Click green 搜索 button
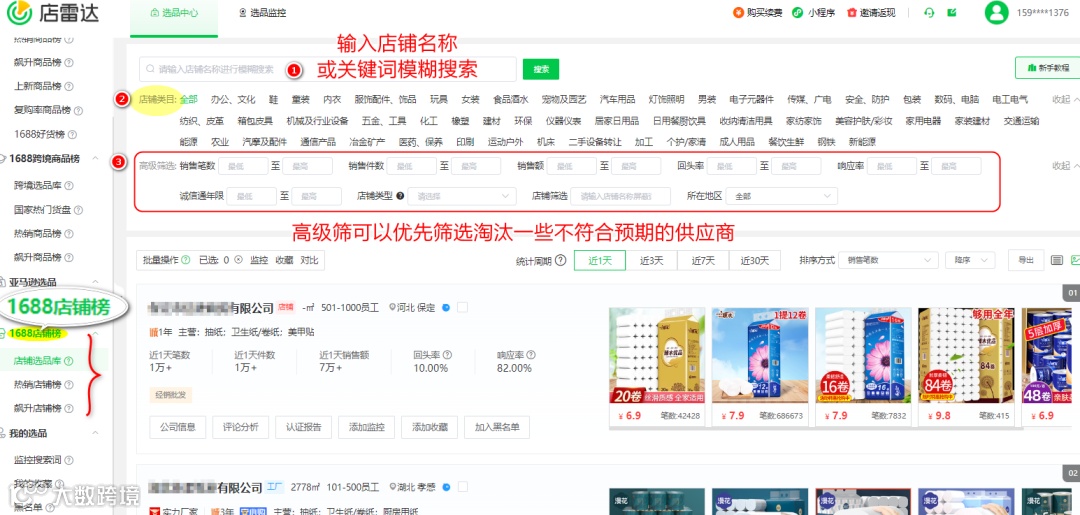This screenshot has width=1080, height=515. [541, 69]
